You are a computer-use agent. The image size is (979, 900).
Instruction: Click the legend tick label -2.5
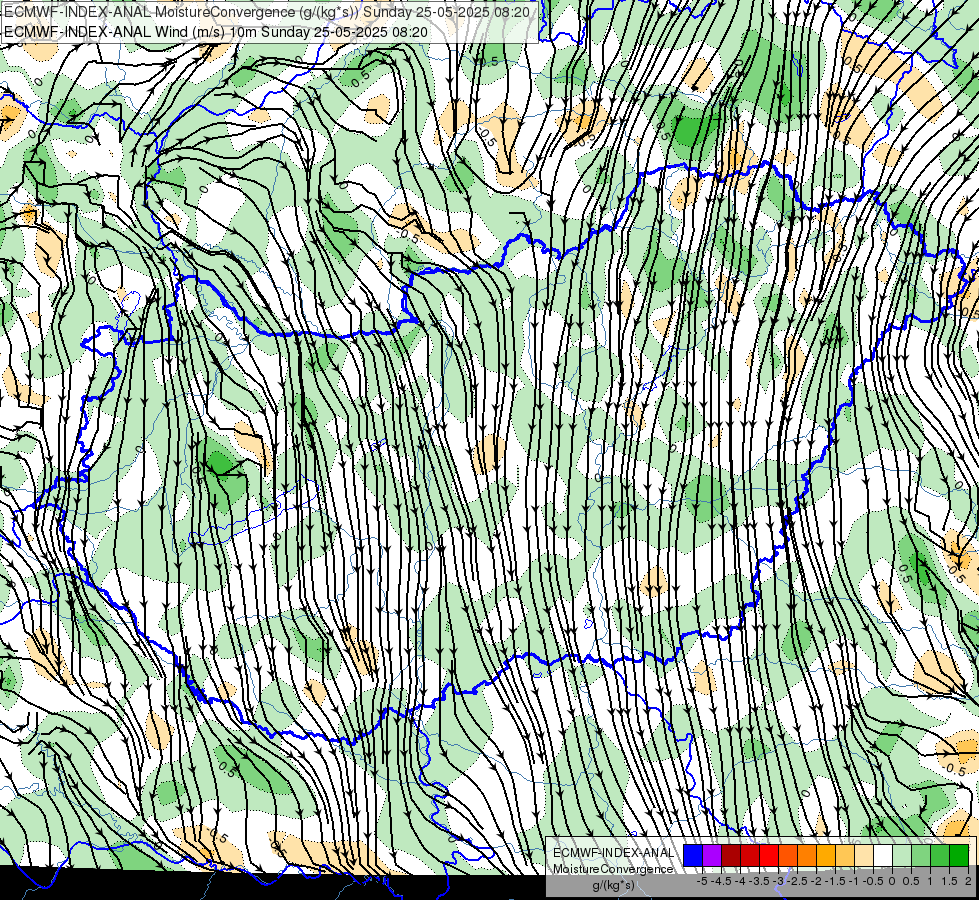[x=797, y=881]
